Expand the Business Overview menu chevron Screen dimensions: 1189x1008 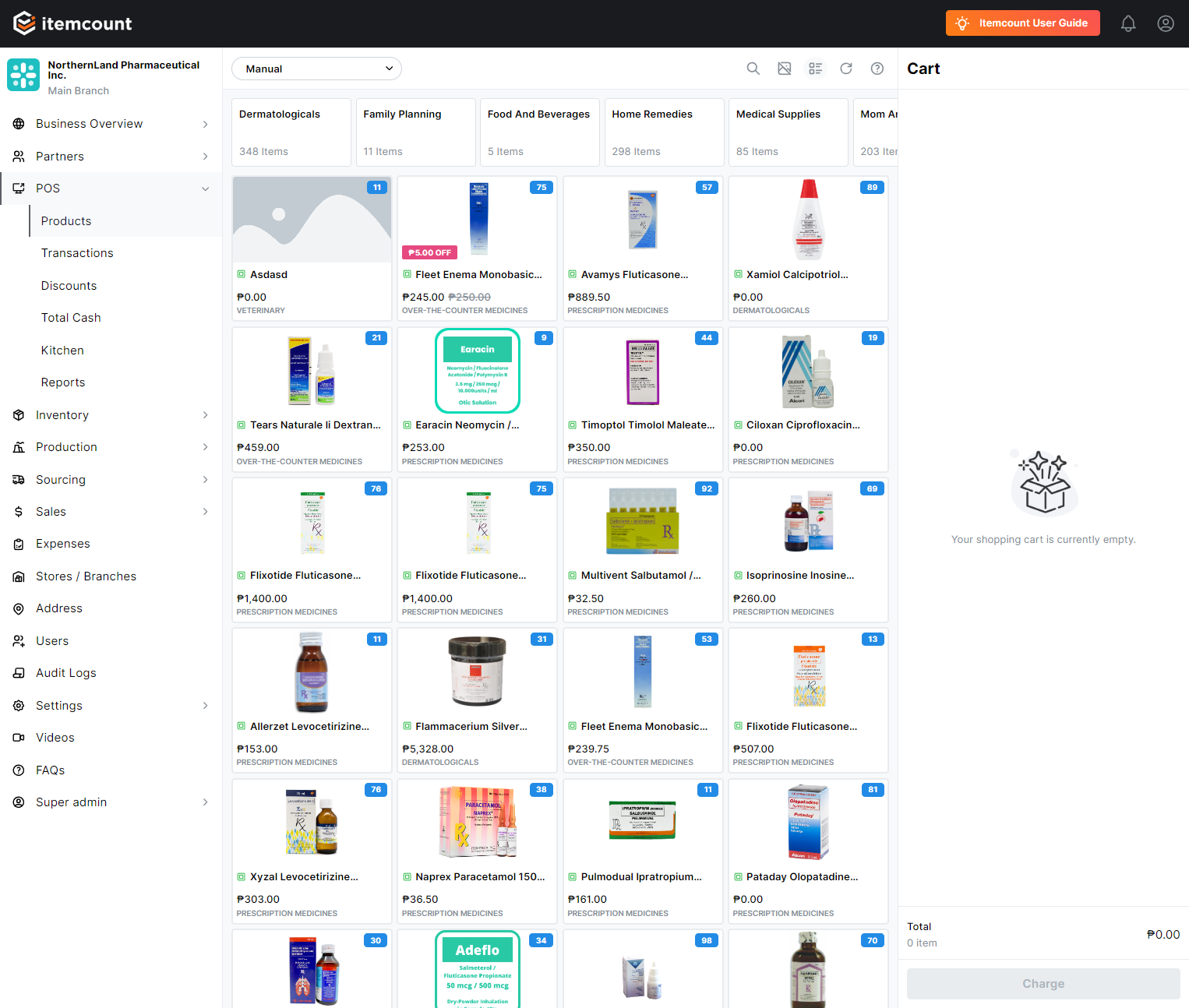click(x=206, y=124)
